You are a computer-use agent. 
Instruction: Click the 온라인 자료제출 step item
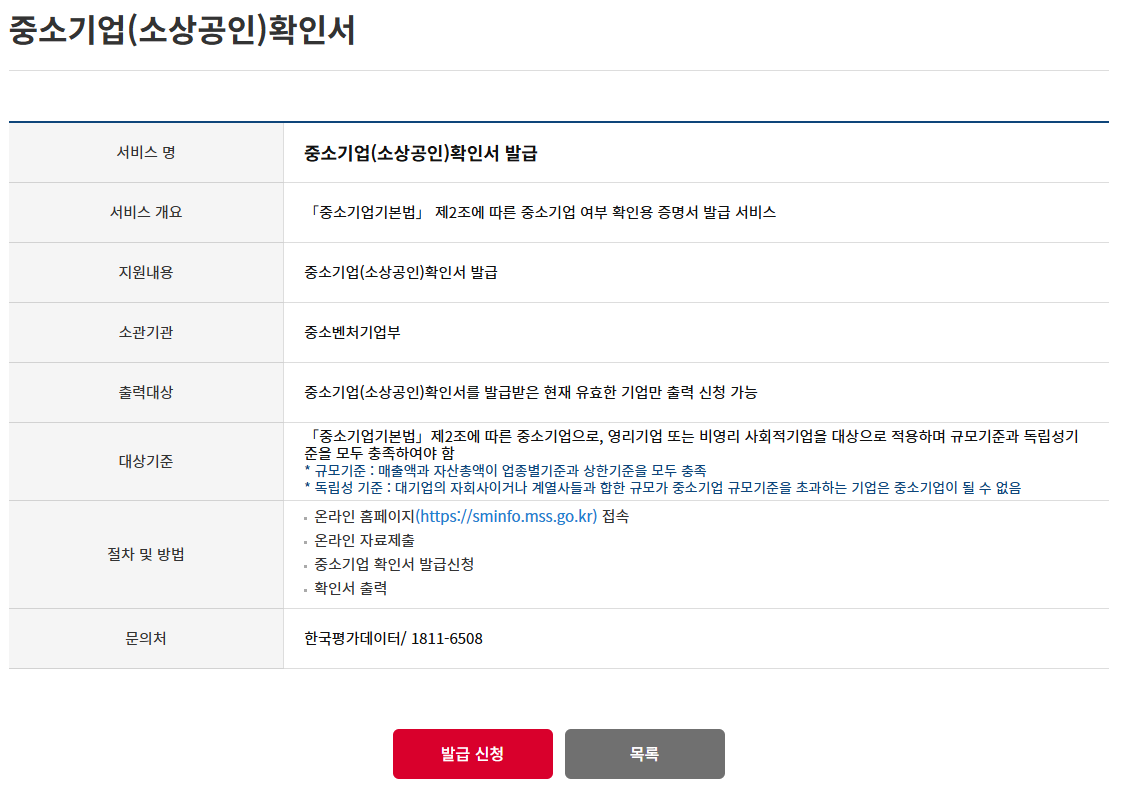(364, 541)
